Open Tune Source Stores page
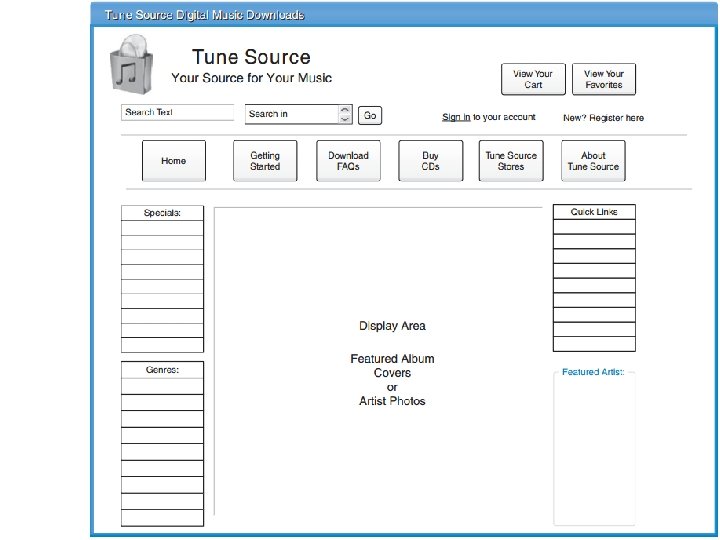720x540 pixels. [x=511, y=161]
